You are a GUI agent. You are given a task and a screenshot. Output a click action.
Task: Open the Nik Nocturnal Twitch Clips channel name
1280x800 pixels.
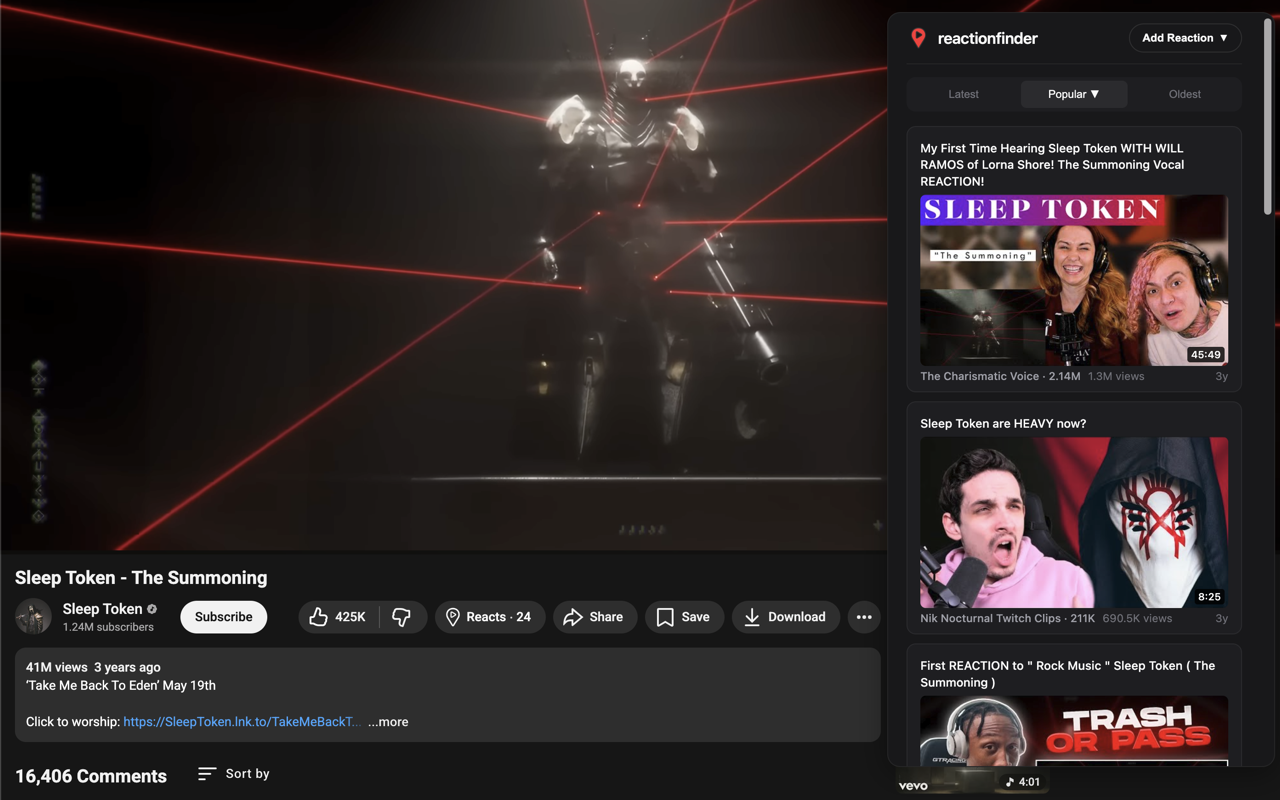tap(992, 619)
